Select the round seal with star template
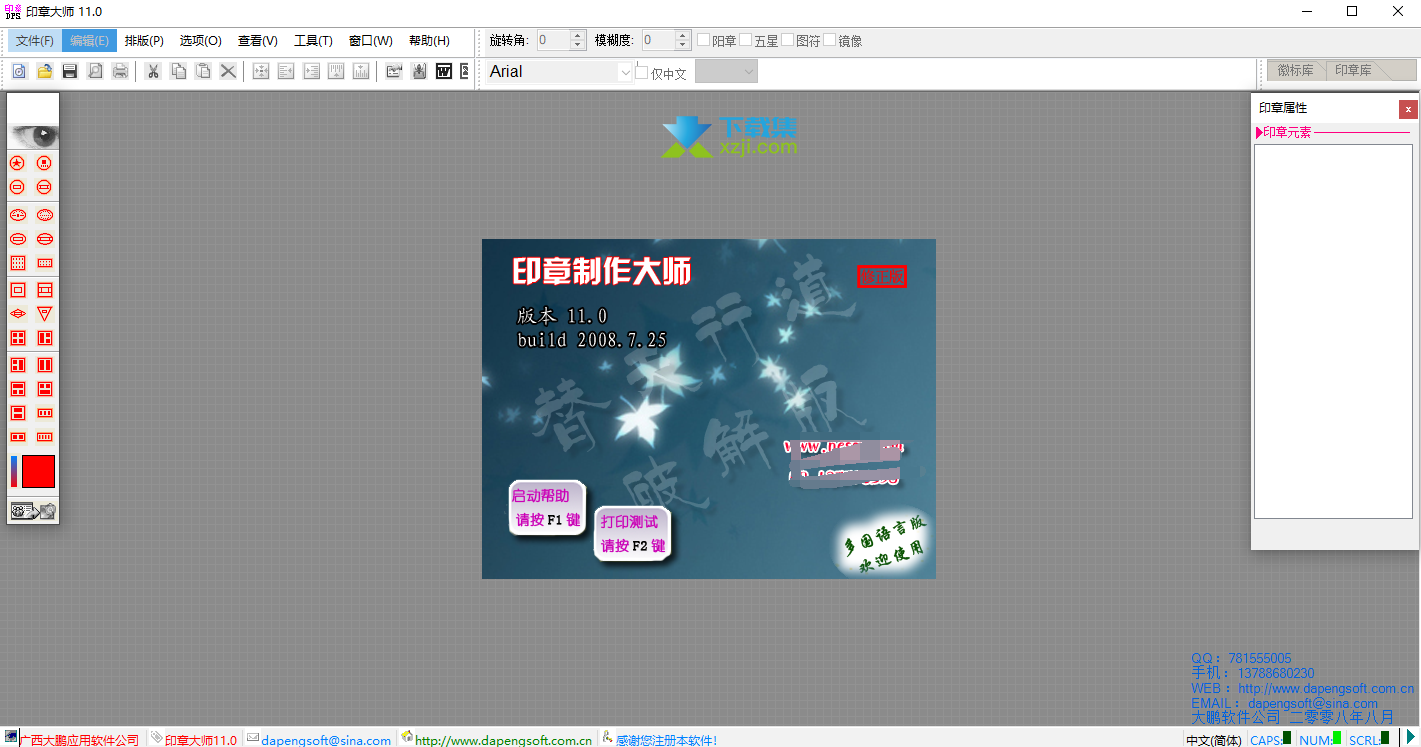The width and height of the screenshot is (1421, 747). pyautogui.click(x=17, y=163)
